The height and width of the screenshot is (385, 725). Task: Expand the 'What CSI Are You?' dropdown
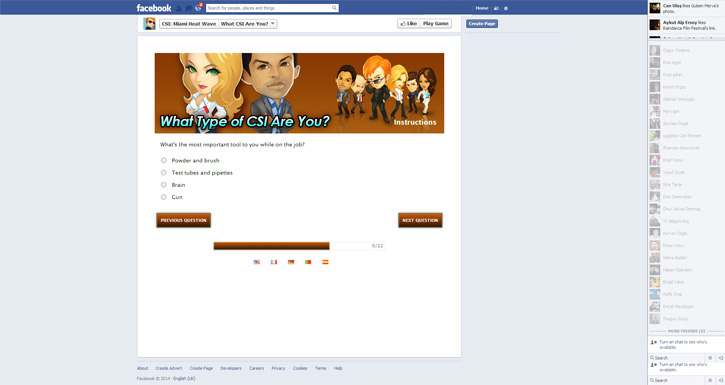[248, 24]
